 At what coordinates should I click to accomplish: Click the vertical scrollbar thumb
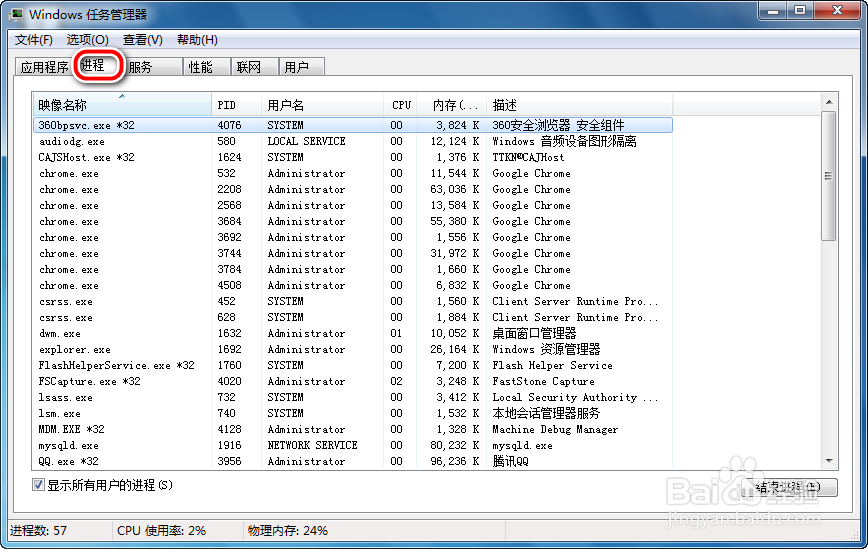(829, 176)
